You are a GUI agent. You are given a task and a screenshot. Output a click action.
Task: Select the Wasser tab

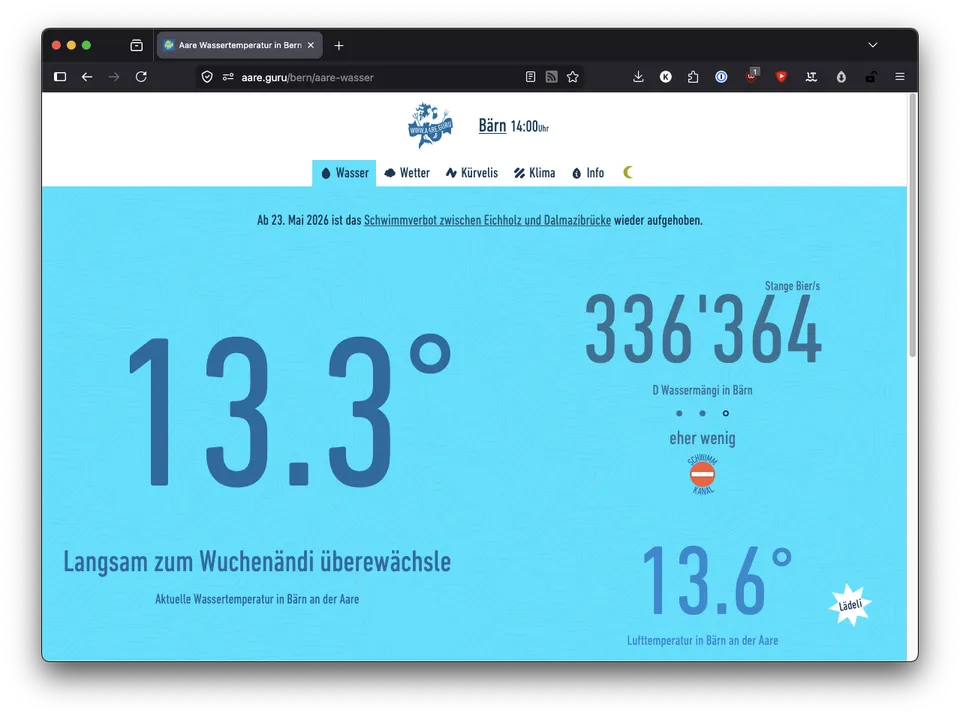click(x=344, y=173)
